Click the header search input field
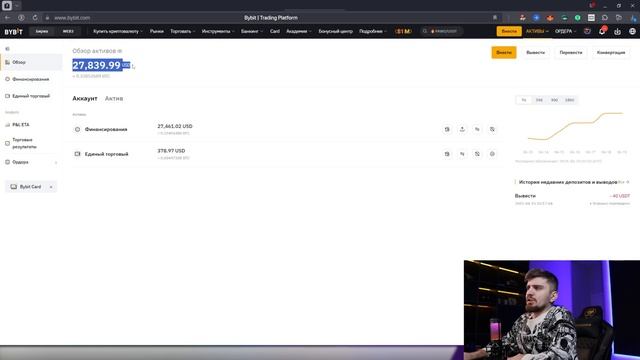This screenshot has height=360, width=640. pos(442,31)
